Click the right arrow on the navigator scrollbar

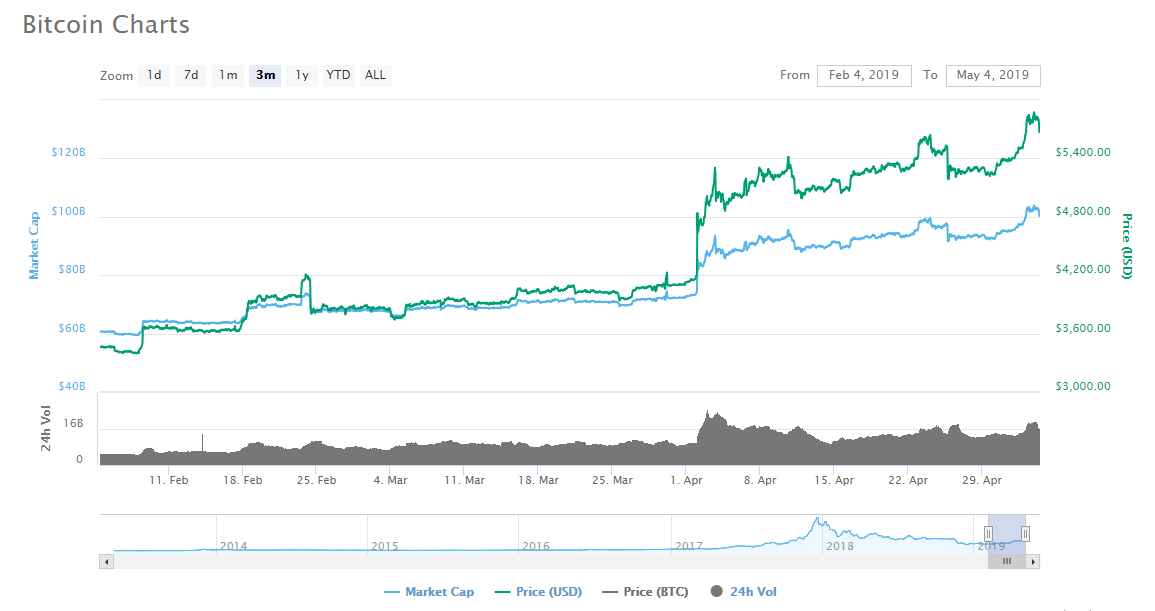coord(1035,562)
